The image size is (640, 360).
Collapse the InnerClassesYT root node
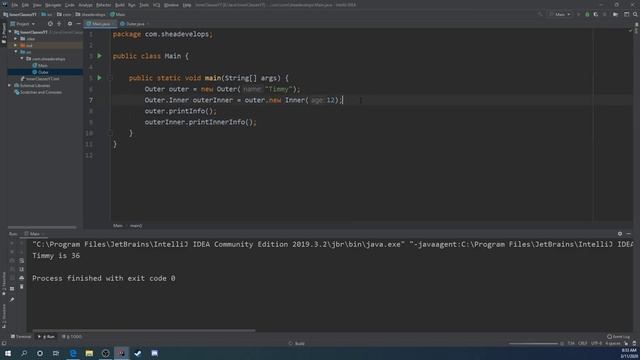pos(11,32)
